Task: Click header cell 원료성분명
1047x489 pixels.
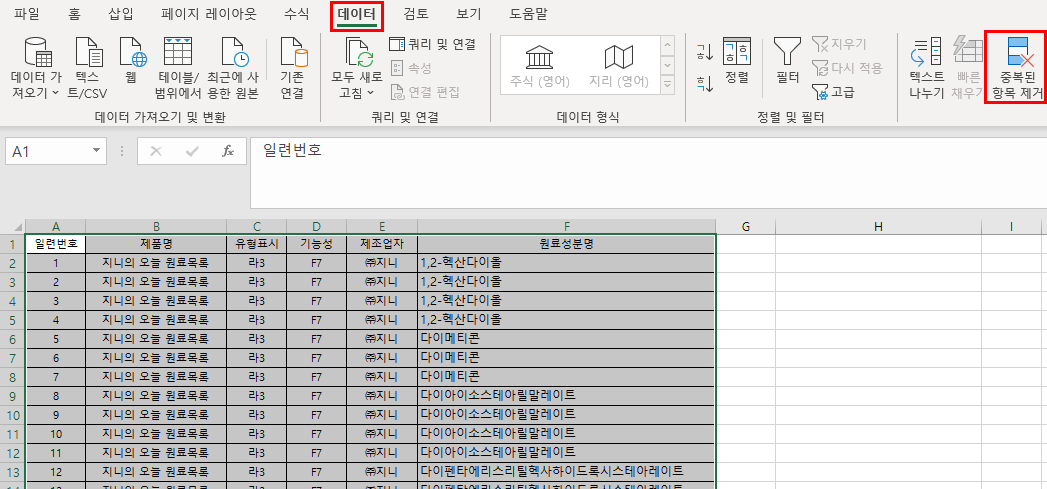Action: 567,244
